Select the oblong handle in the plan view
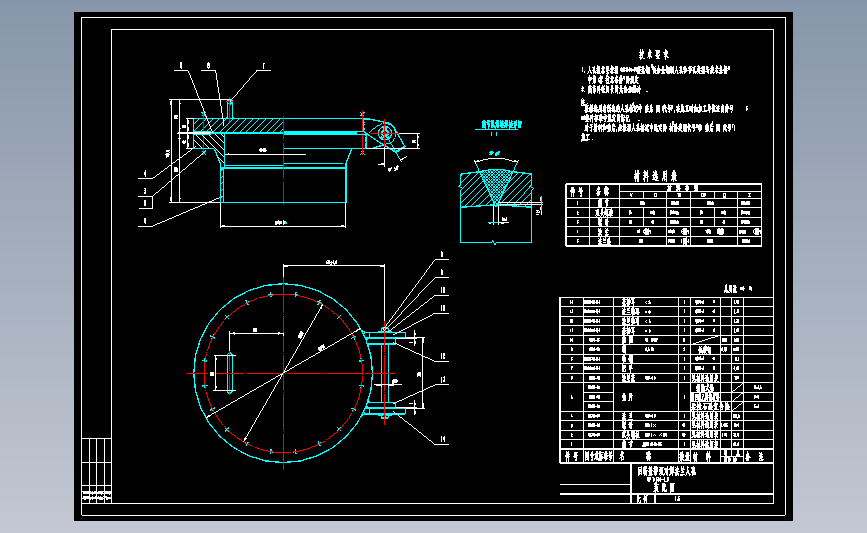Image resolution: width=867 pixels, height=533 pixels. point(229,373)
